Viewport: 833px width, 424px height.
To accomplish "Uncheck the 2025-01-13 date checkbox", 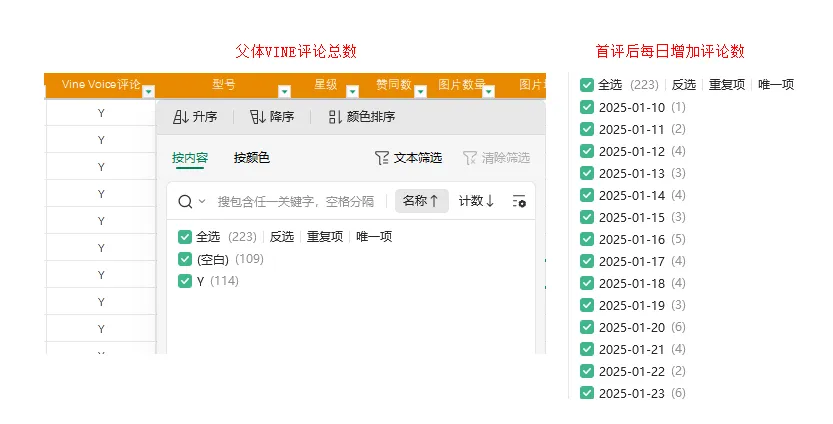I will pos(587,173).
